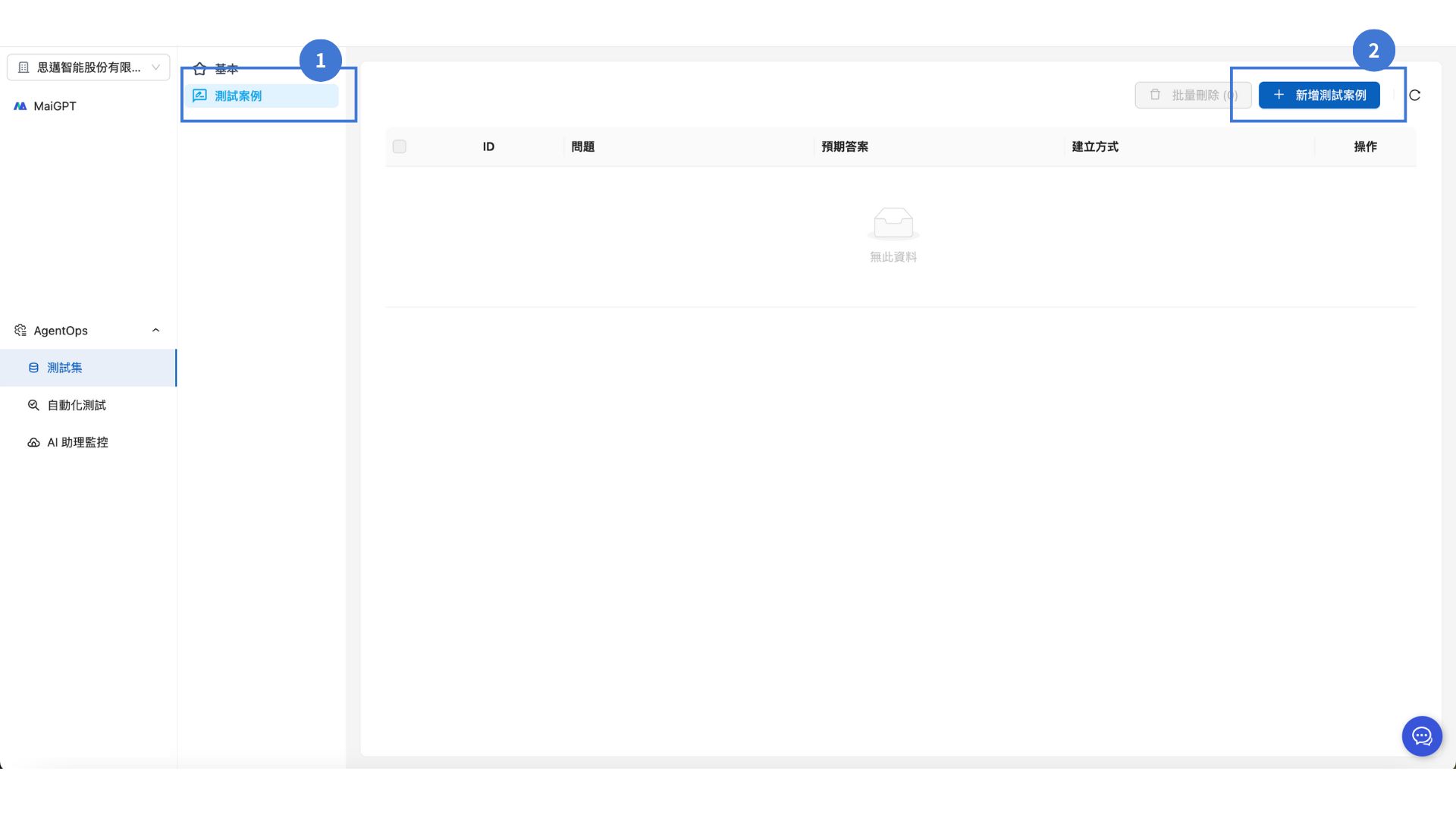Click the 基本 home icon

199,69
